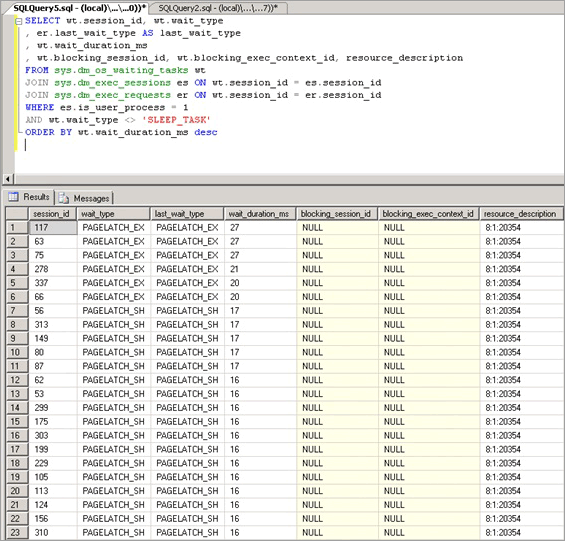Click the 'SLEEP_TASK' string in the query editor
565x541 pixels.
click(179, 120)
